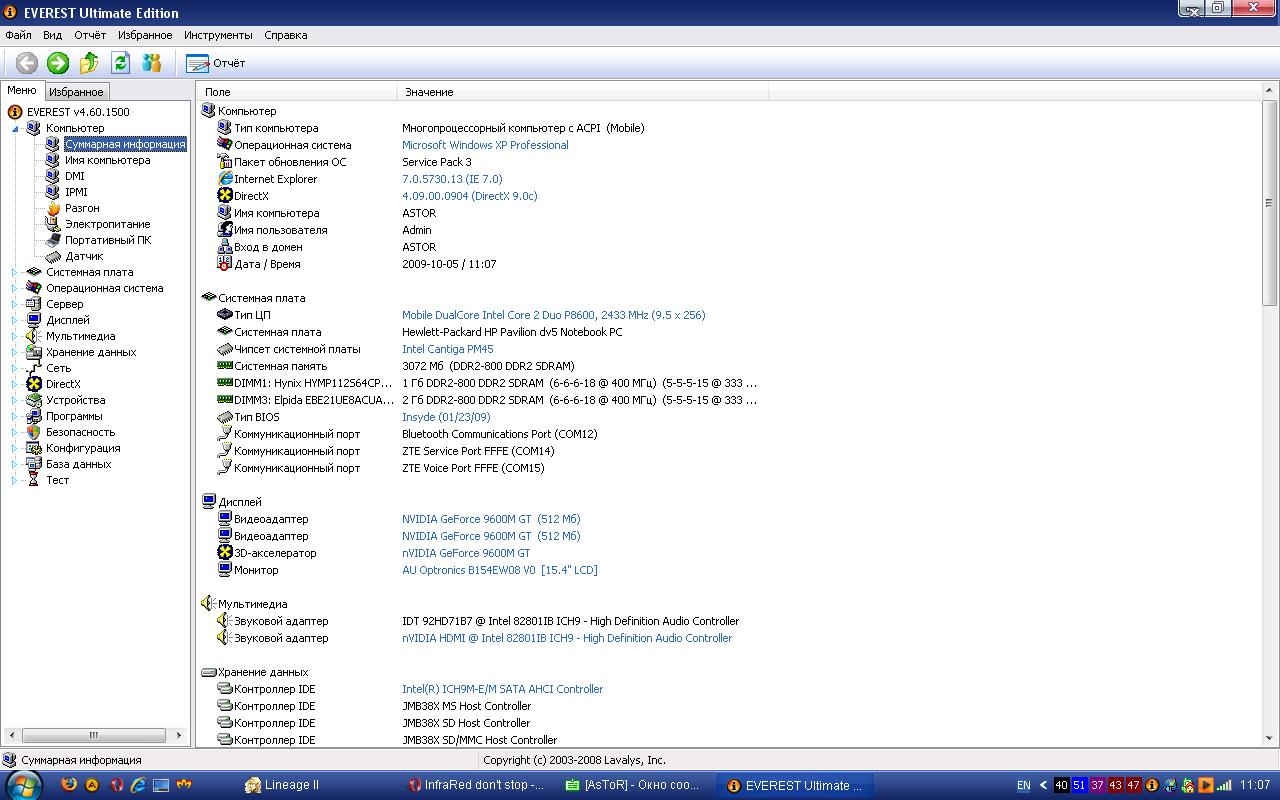Click the Internet Explorer row icon
The image size is (1280, 800).
[x=225, y=179]
